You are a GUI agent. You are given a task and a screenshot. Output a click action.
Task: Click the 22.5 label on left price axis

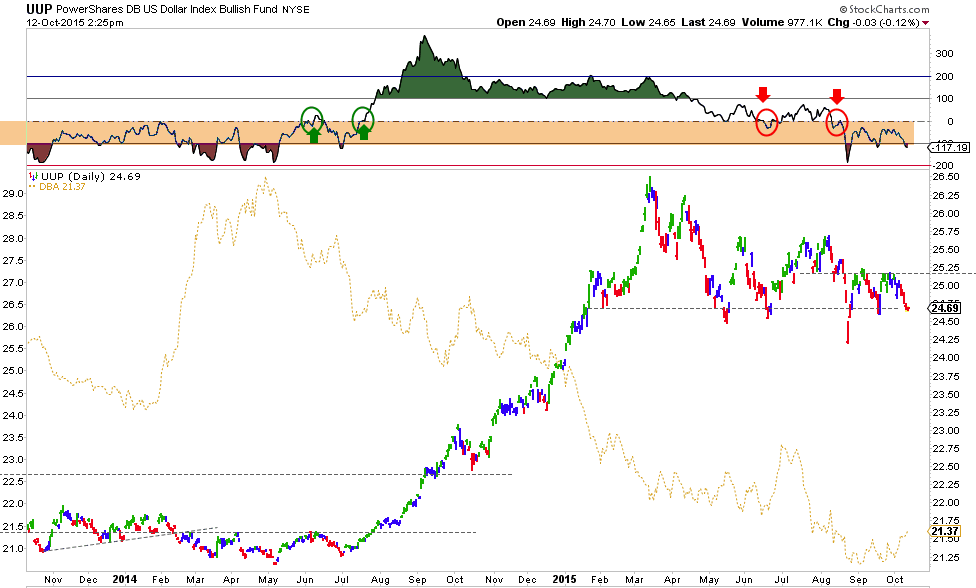click(x=12, y=482)
